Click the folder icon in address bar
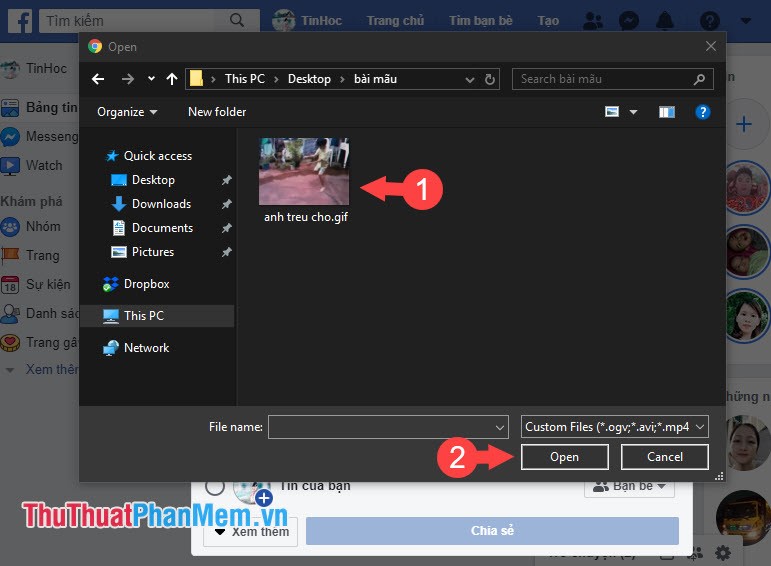Image resolution: width=771 pixels, height=566 pixels. (196, 79)
